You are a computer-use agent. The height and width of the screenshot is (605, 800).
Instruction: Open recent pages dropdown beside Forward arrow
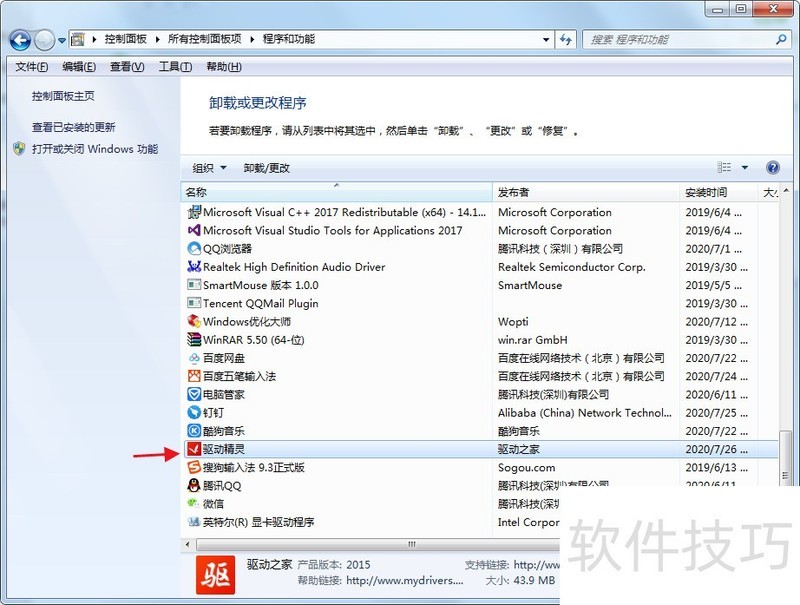(x=62, y=40)
